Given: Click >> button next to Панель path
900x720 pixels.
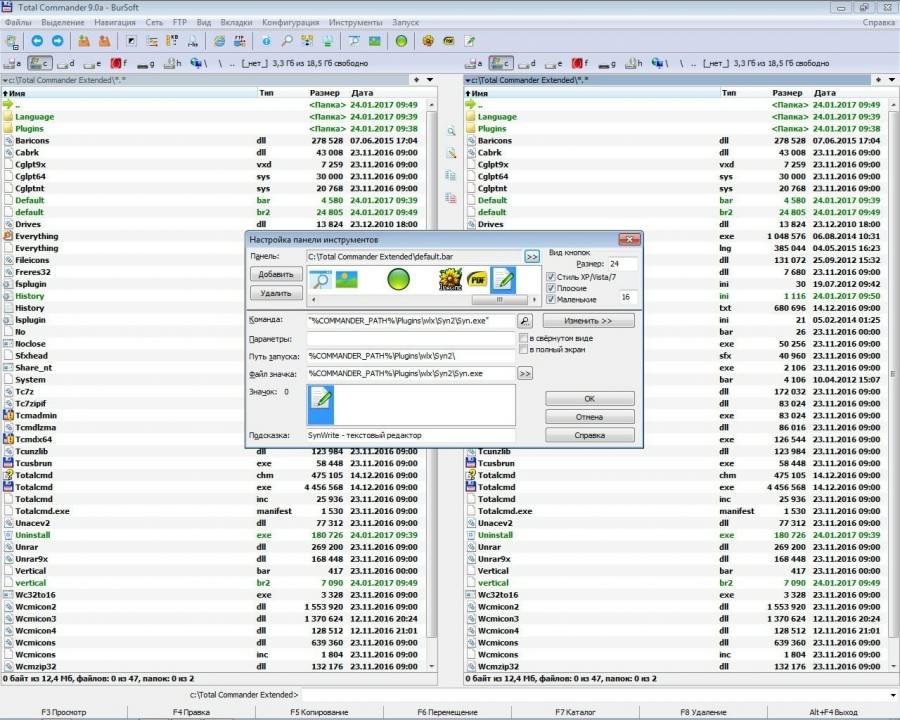Looking at the screenshot, I should tap(531, 256).
